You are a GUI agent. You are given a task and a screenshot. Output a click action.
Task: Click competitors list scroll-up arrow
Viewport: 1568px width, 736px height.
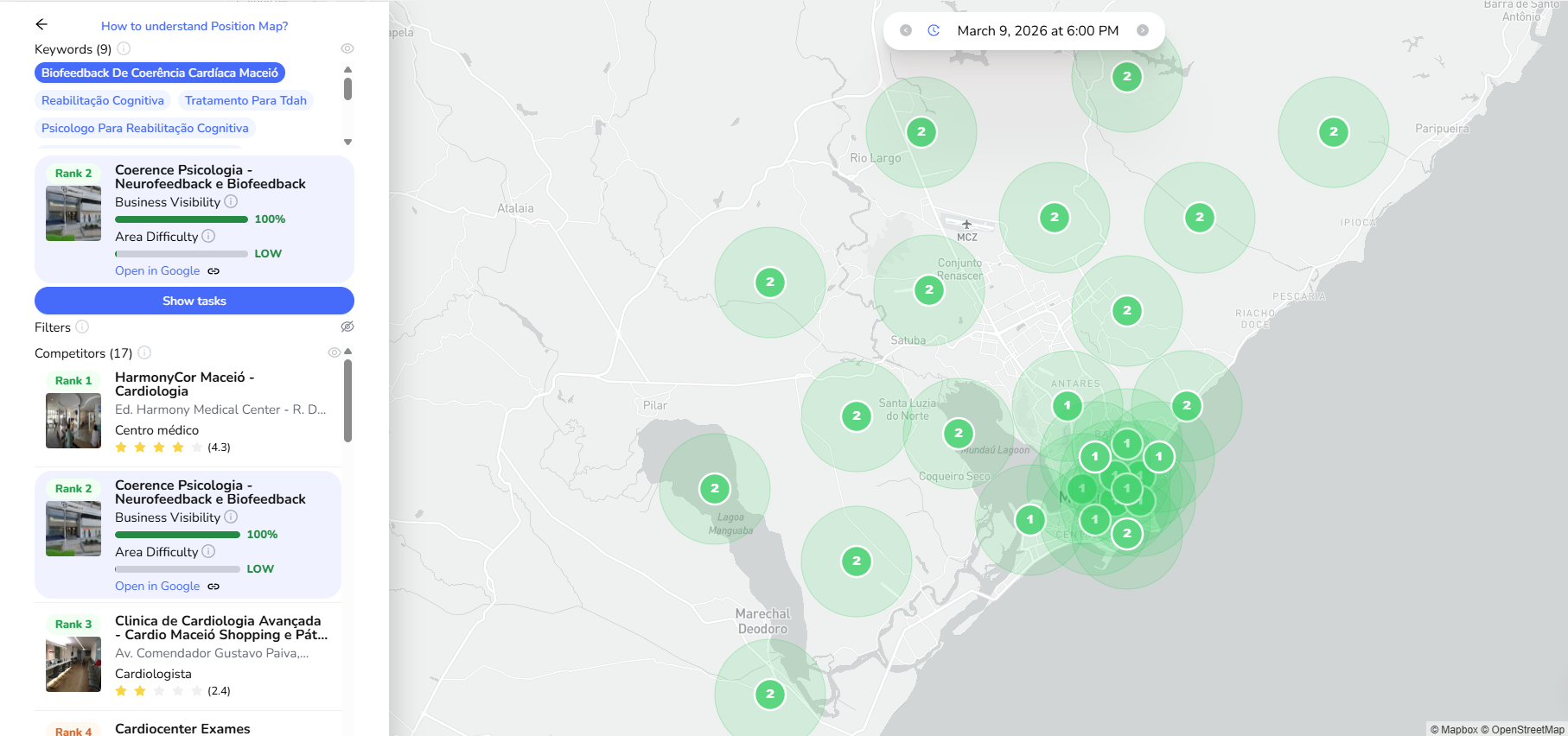coord(347,352)
